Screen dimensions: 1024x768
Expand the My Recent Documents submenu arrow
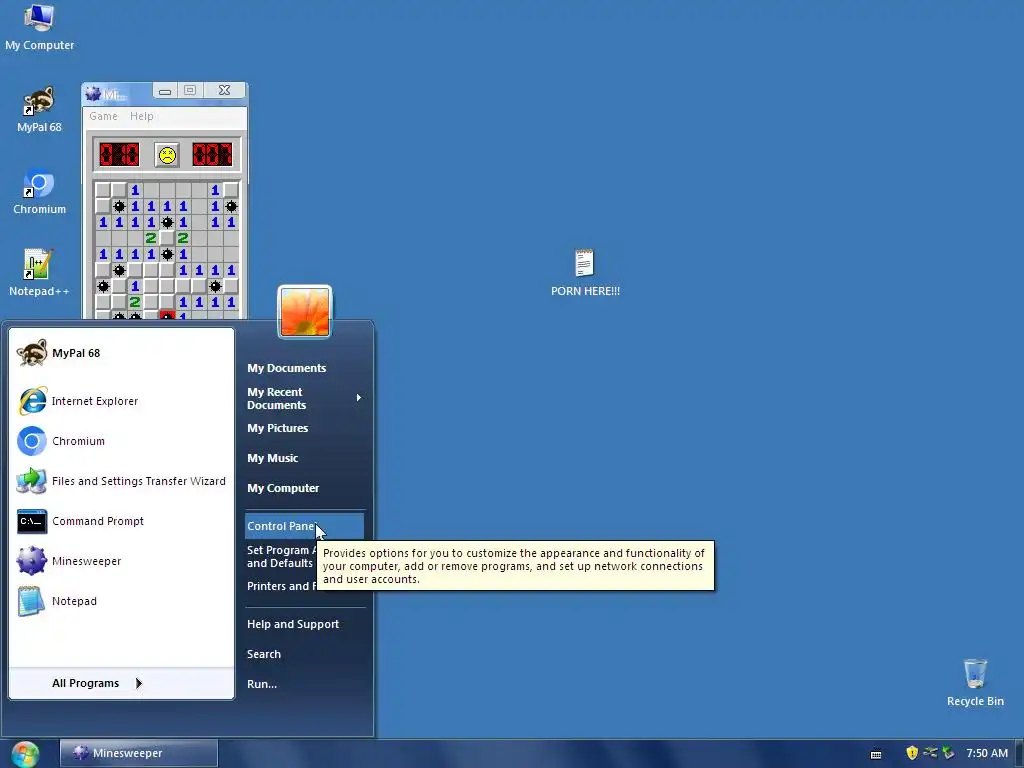tap(359, 398)
